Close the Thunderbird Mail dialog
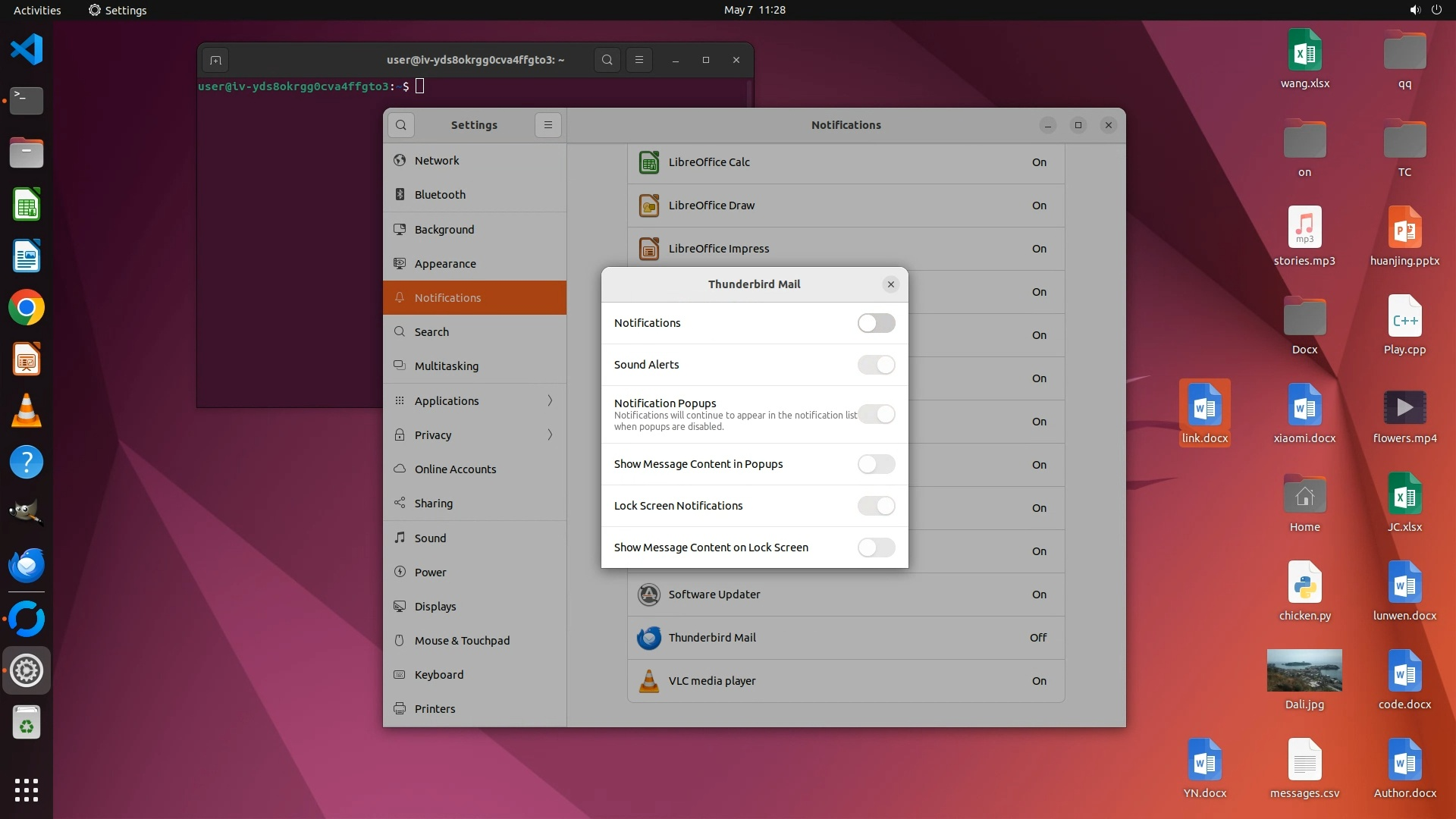Screen dimensions: 1456x819 [891, 284]
